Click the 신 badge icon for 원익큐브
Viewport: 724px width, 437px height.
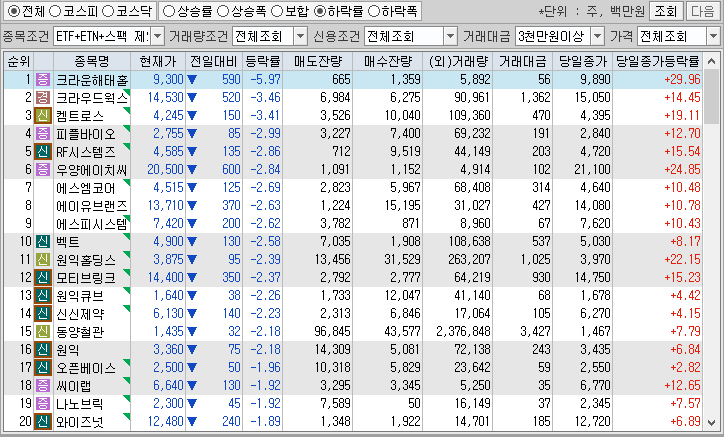[x=43, y=296]
